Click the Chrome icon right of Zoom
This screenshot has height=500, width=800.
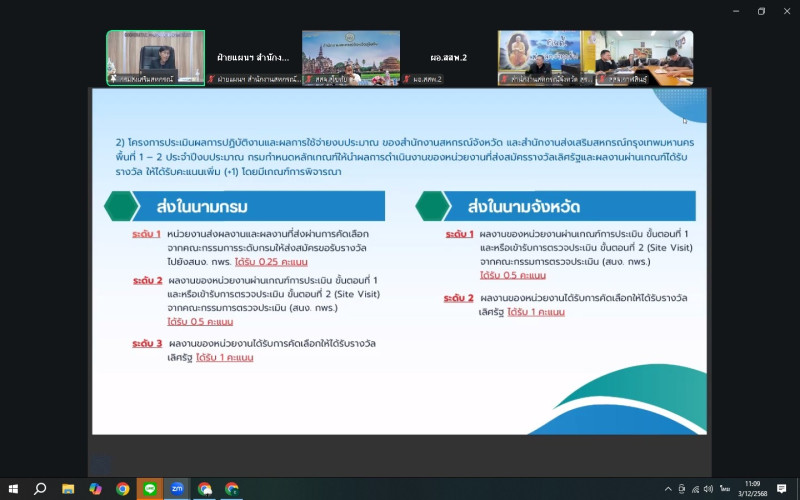(x=205, y=489)
